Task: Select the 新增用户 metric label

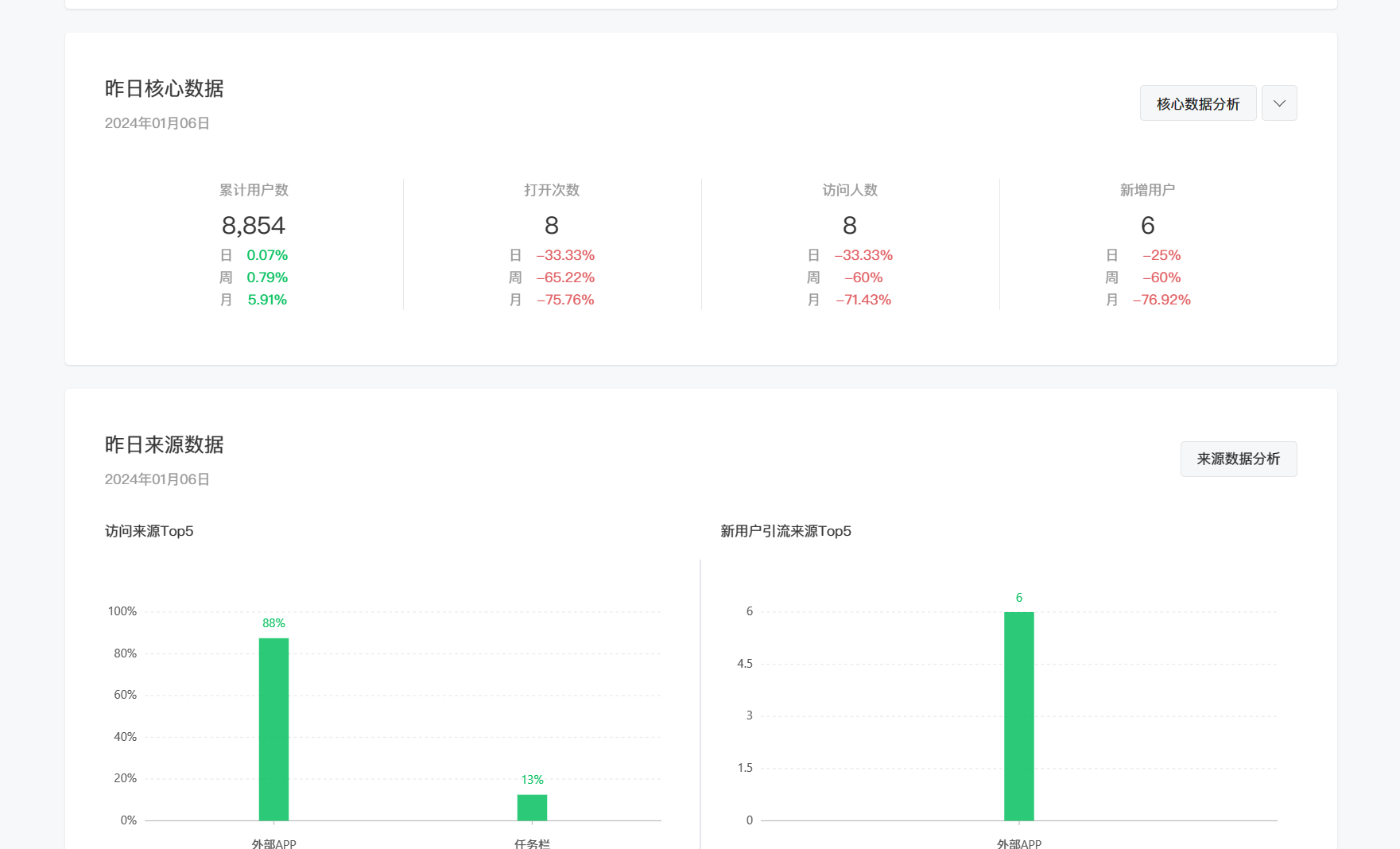Action: (x=1147, y=190)
